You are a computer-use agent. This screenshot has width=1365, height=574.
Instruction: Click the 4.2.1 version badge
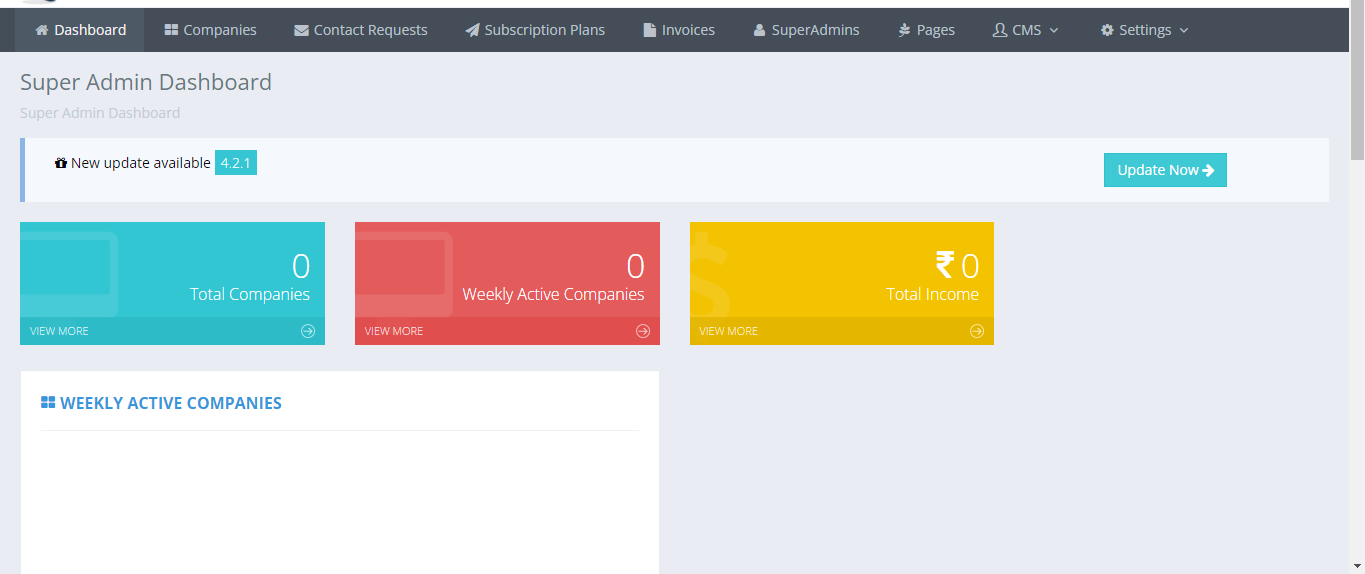[236, 162]
